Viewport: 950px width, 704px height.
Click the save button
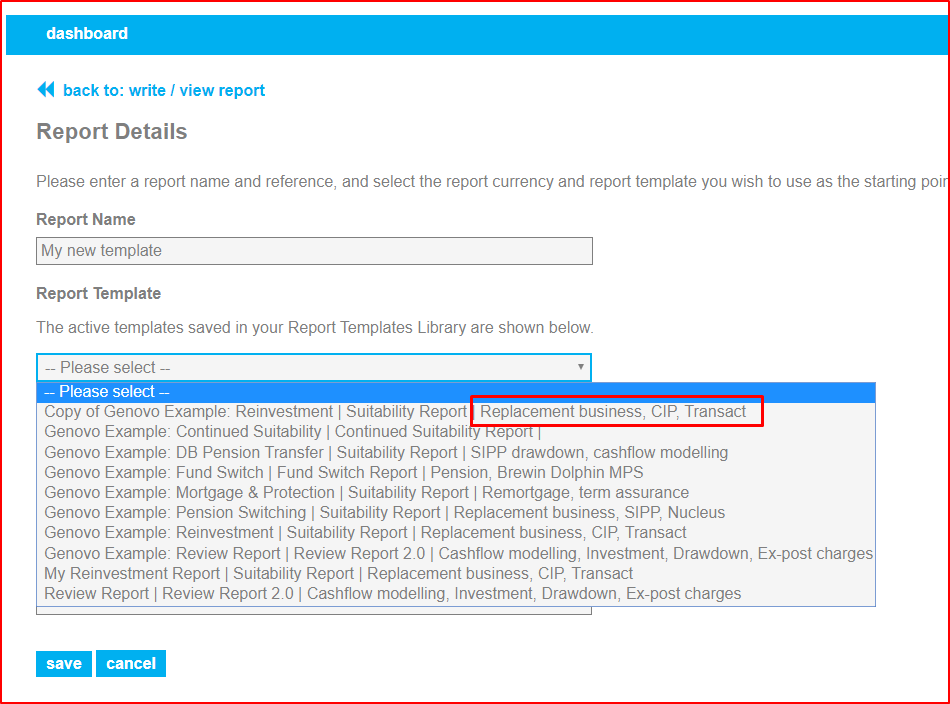[63, 663]
